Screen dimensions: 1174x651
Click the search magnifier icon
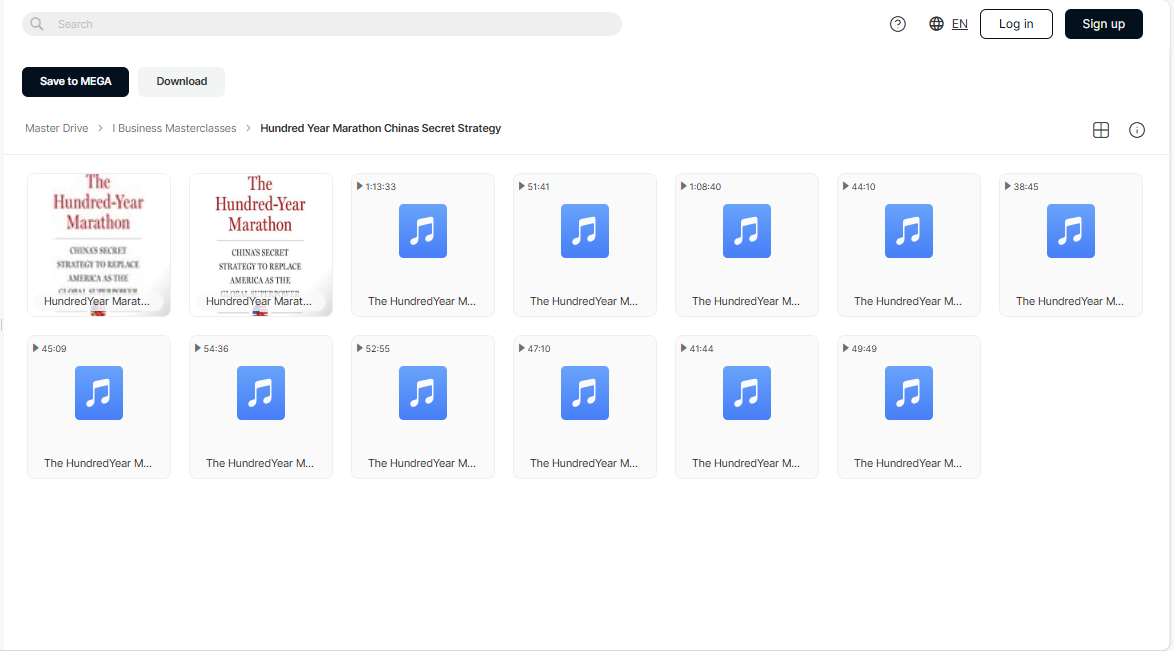tap(37, 24)
